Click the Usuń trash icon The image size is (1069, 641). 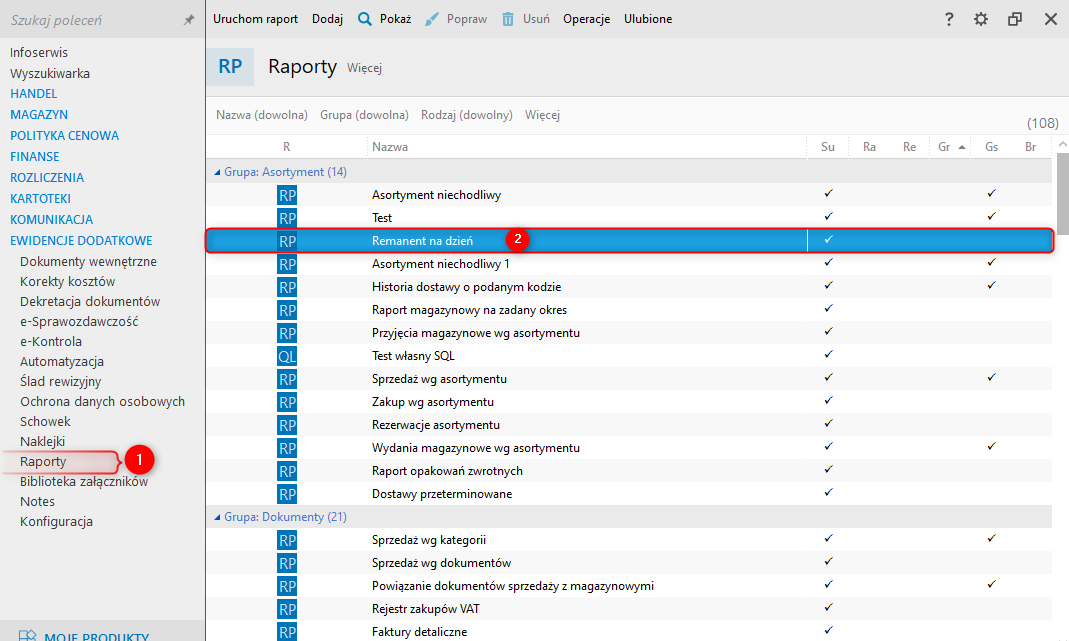click(508, 19)
